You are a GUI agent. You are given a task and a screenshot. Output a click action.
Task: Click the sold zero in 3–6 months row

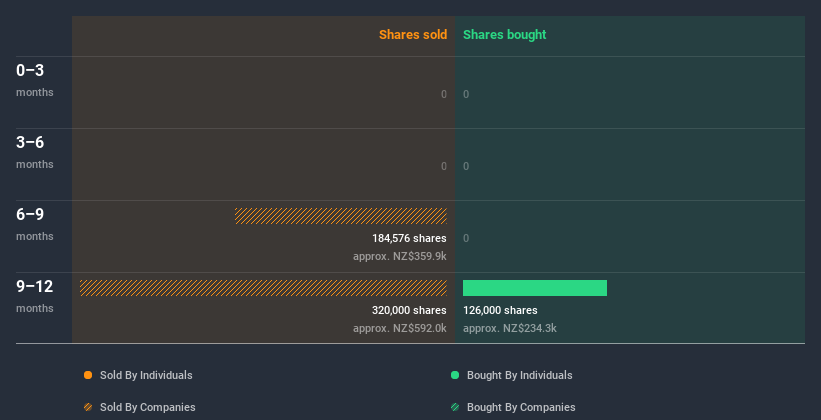pos(444,166)
